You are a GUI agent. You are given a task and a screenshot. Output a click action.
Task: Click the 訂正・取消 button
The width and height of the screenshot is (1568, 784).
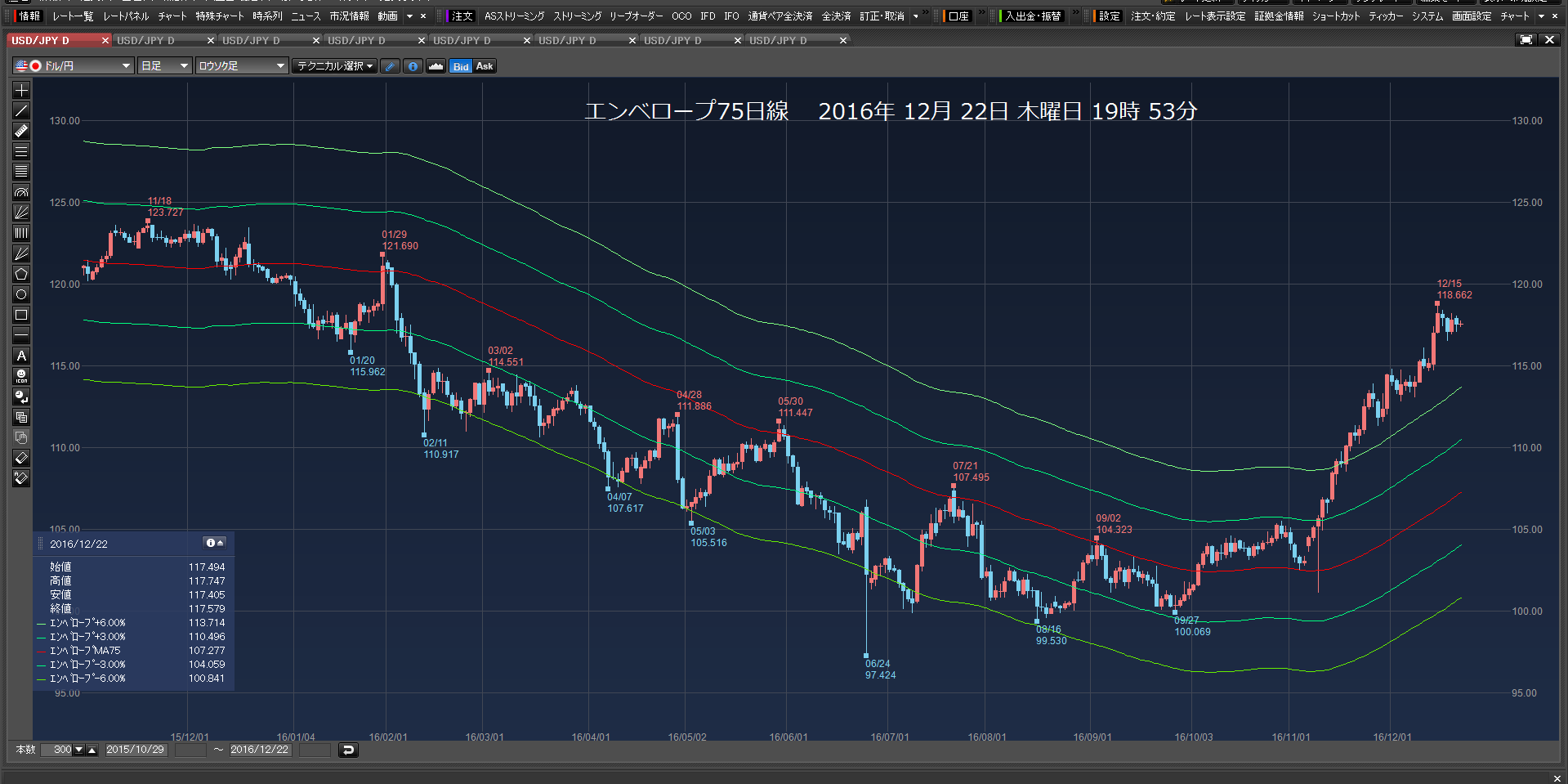(882, 16)
